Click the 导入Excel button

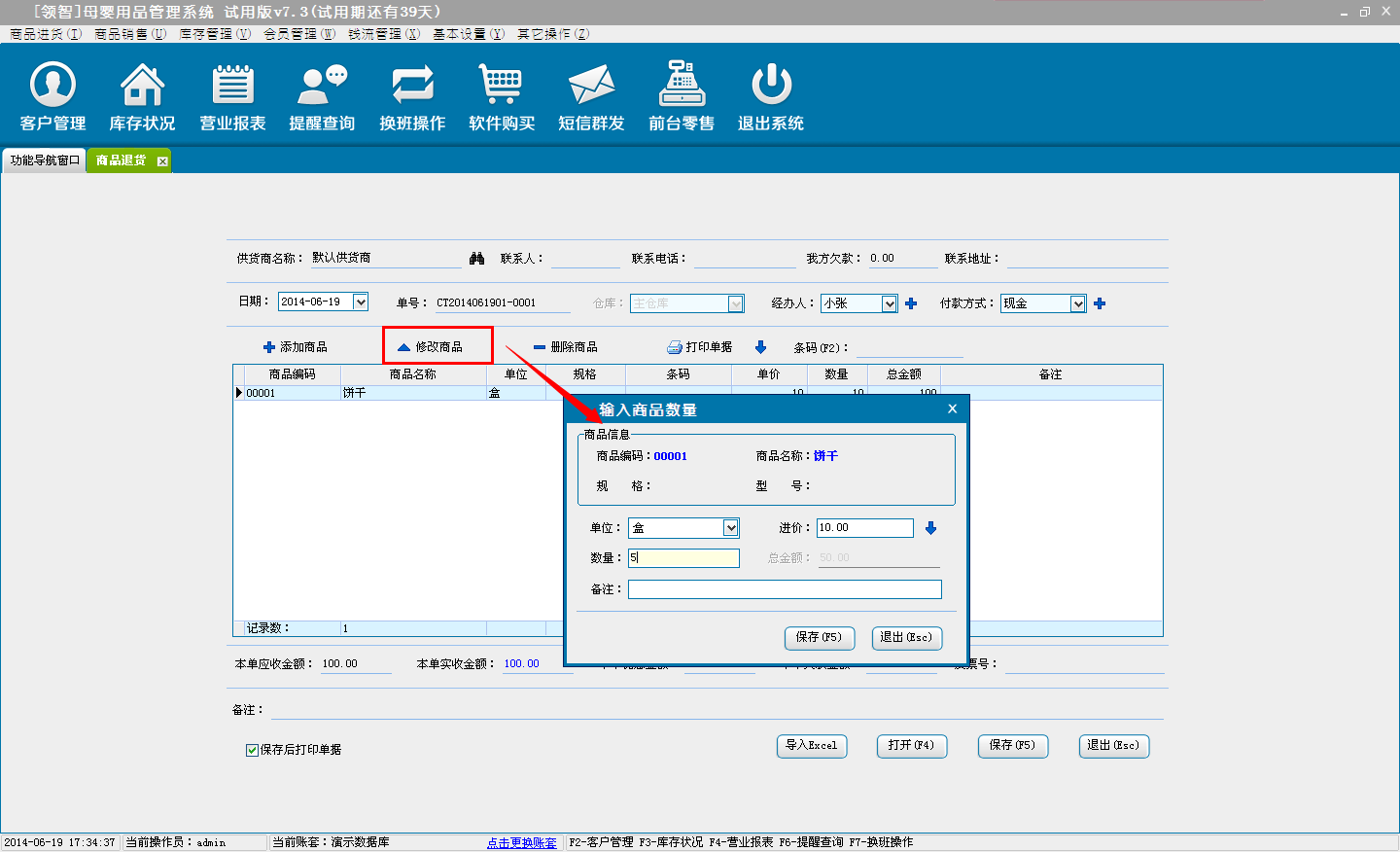pos(811,746)
